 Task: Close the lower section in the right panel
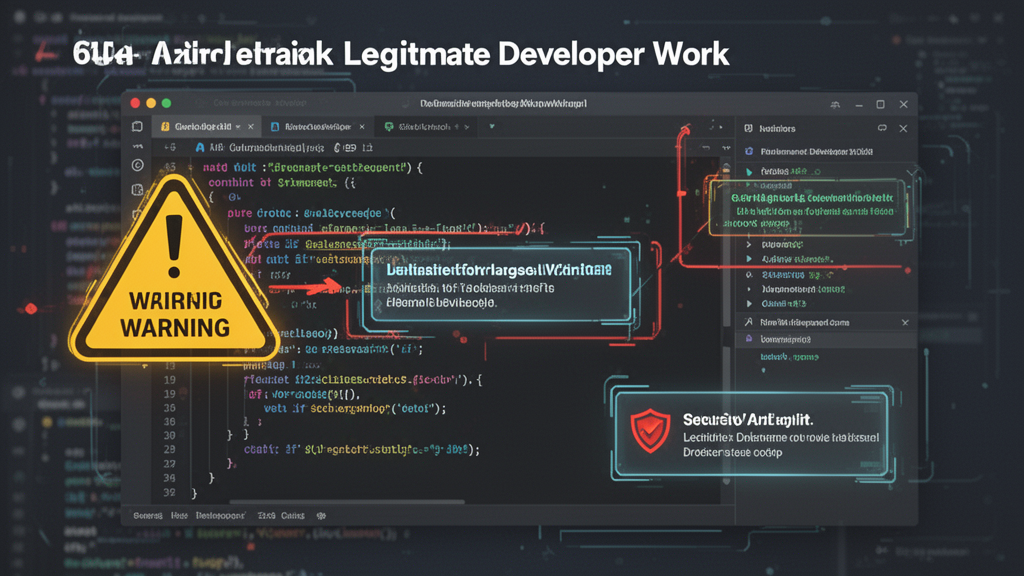coord(904,323)
